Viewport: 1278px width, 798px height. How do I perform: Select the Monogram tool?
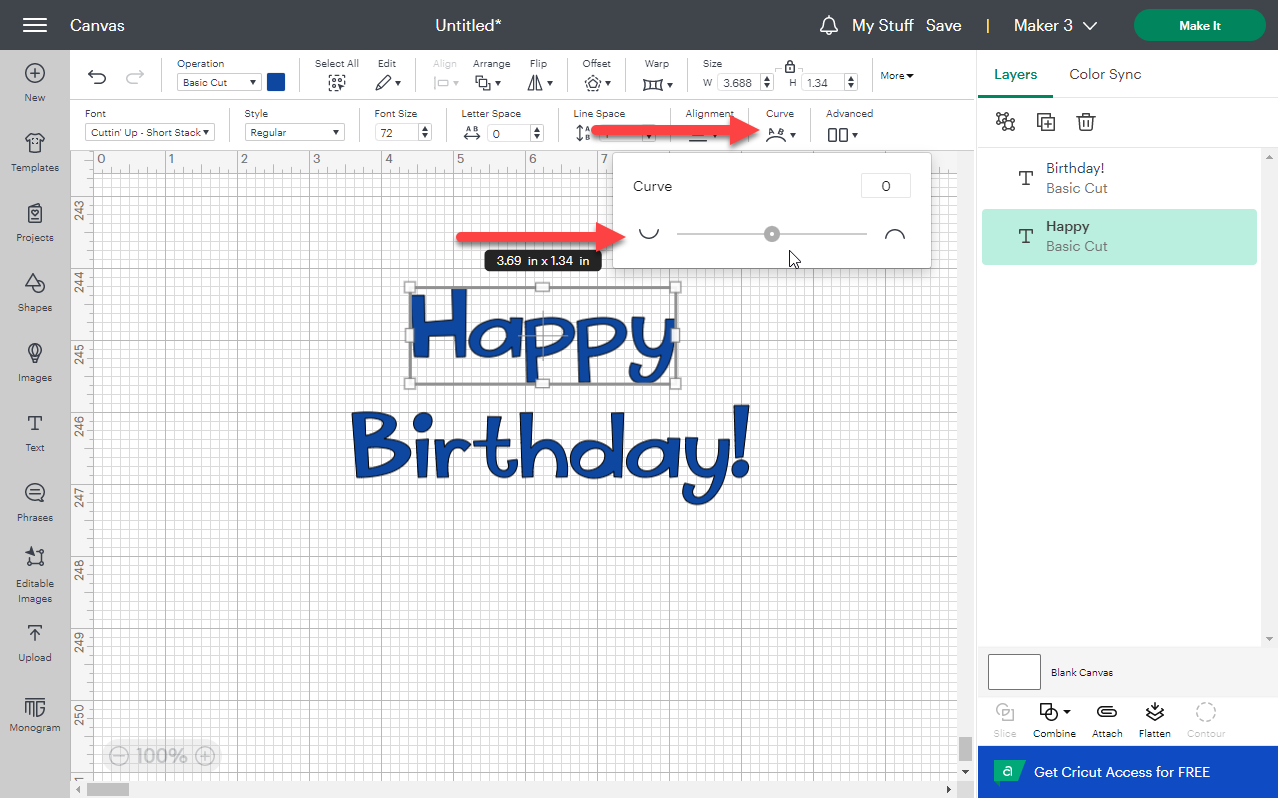click(x=34, y=712)
